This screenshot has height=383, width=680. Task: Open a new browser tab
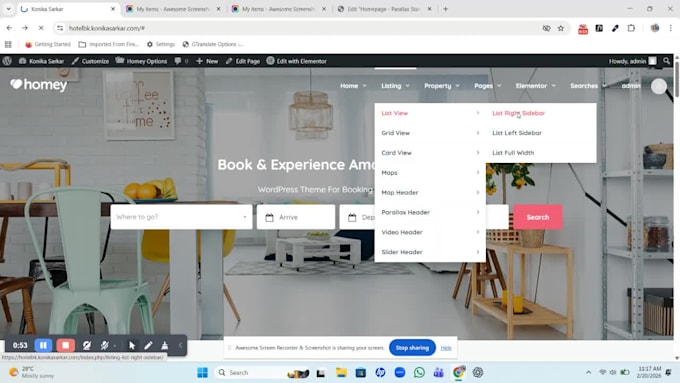445,9
